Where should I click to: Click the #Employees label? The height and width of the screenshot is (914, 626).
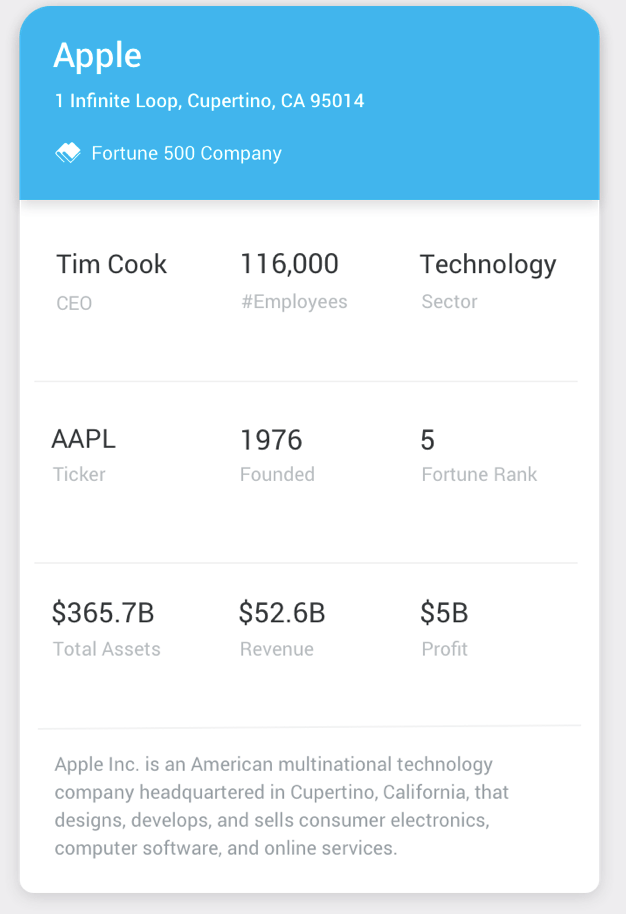pyautogui.click(x=294, y=302)
